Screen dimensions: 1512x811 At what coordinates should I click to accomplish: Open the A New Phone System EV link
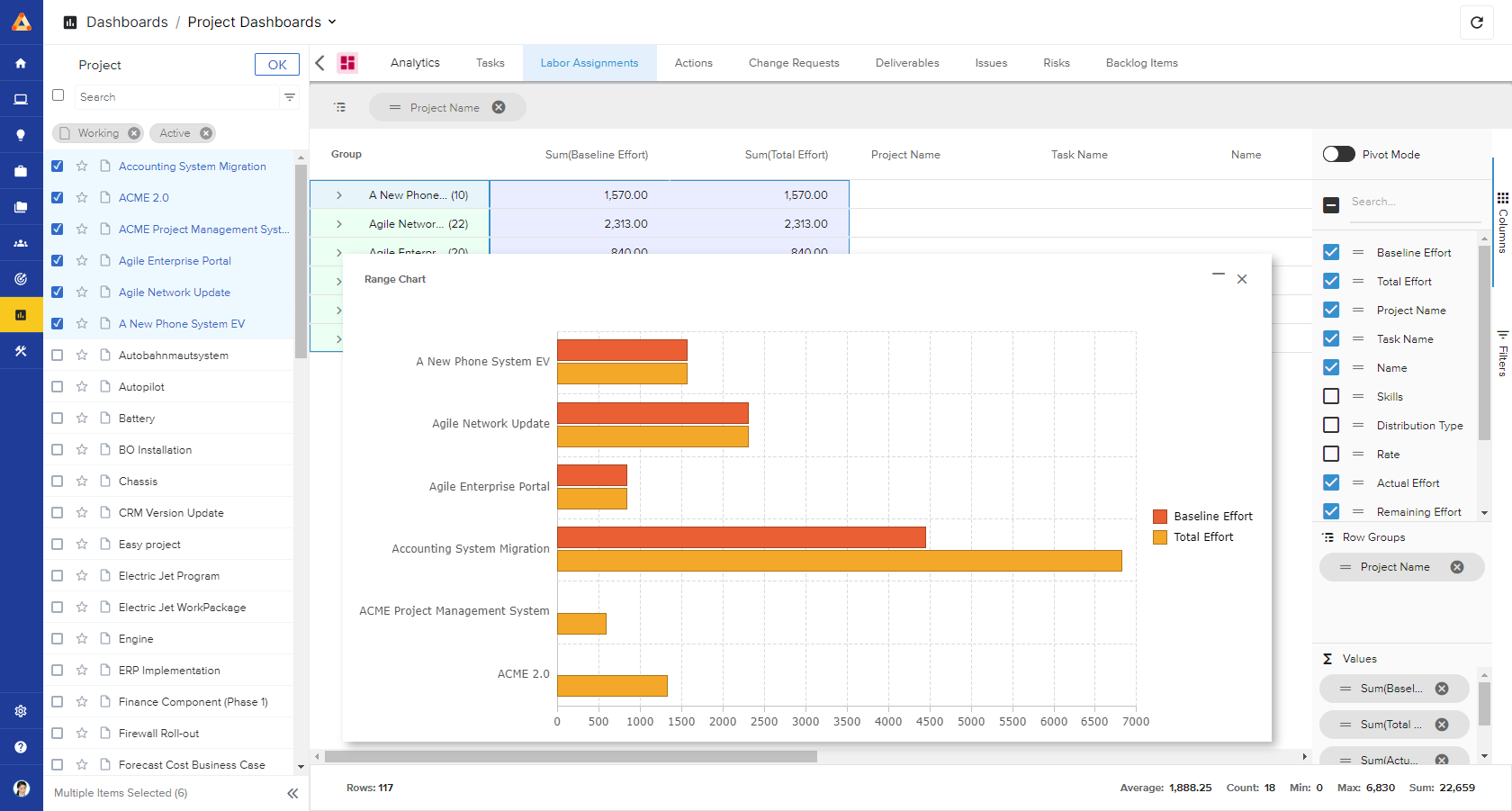(x=182, y=323)
